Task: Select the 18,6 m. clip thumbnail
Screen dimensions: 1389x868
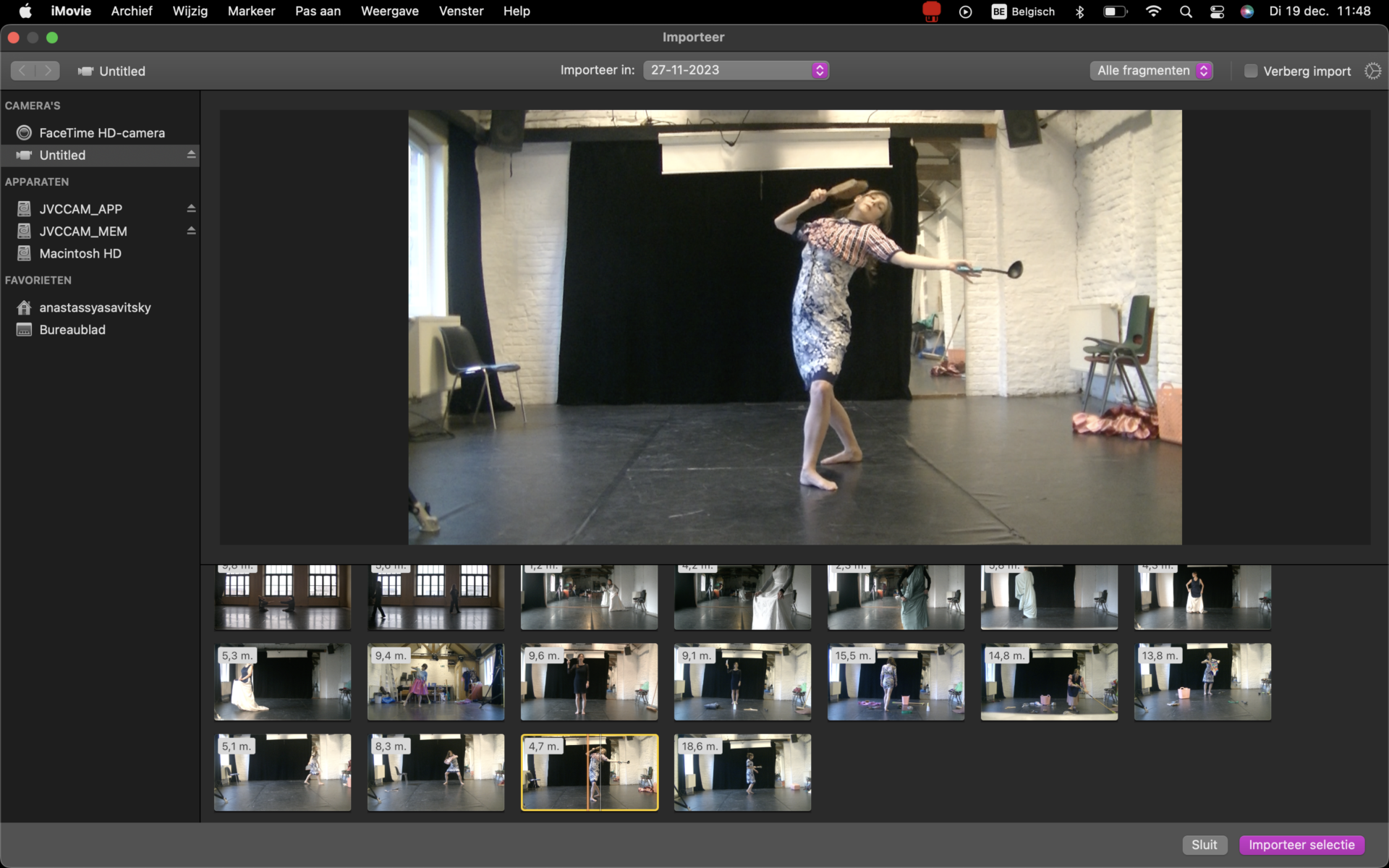Action: tap(743, 773)
